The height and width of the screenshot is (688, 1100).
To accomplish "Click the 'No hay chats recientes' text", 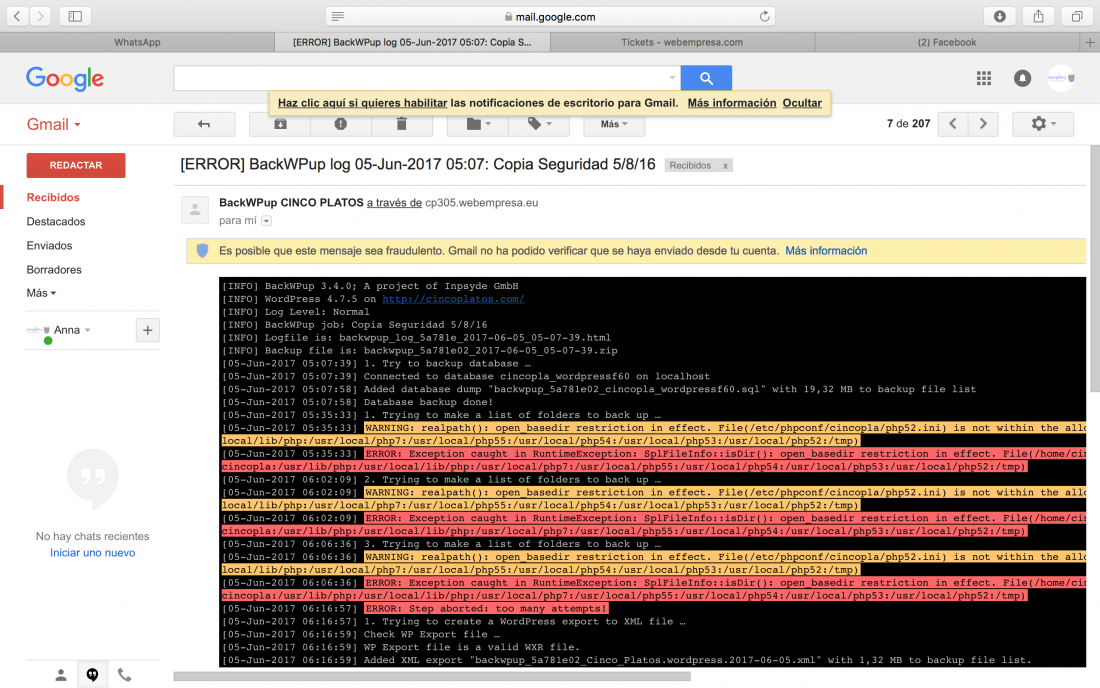I will [x=93, y=537].
